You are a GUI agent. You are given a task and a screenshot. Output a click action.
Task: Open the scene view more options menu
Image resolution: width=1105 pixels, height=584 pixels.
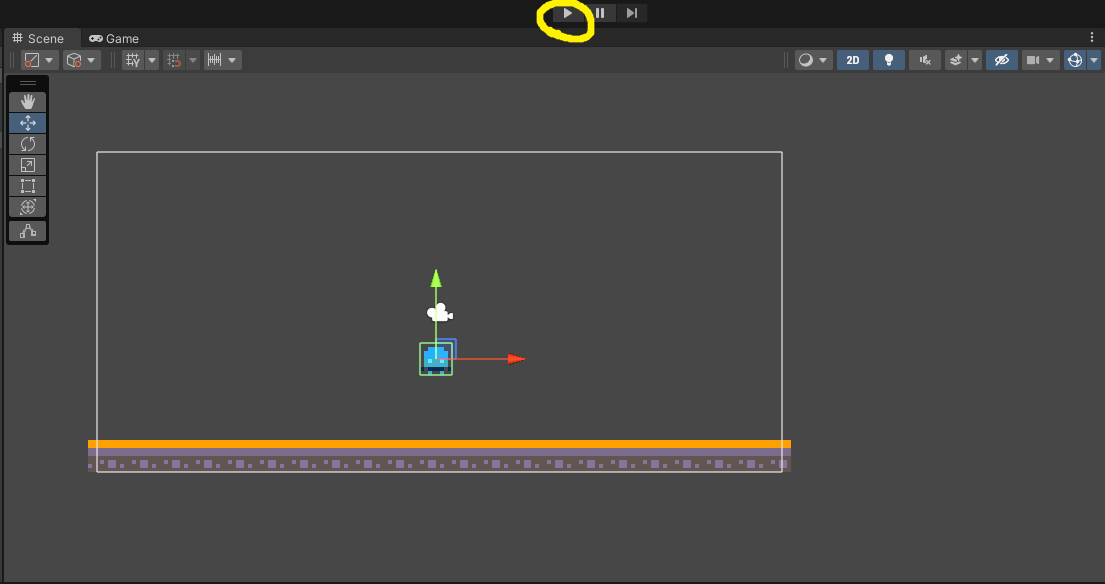1093,37
